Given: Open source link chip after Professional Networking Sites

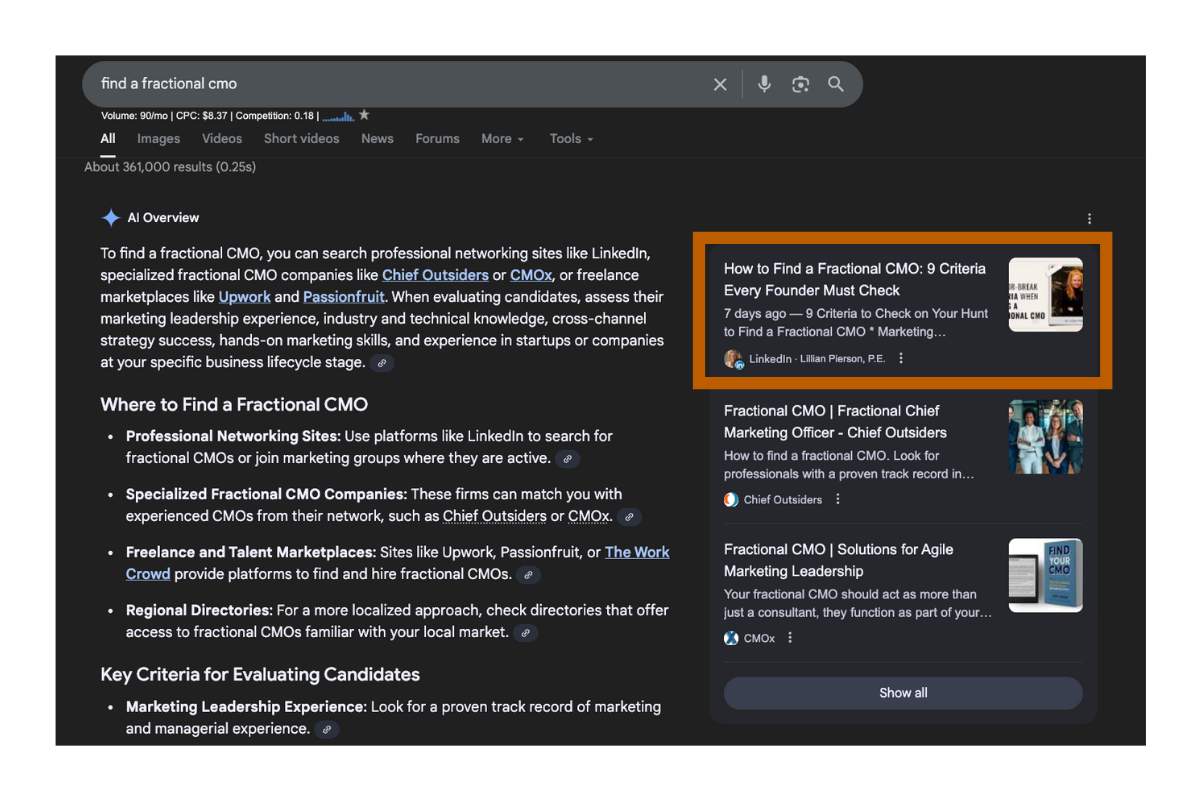Looking at the screenshot, I should [x=567, y=459].
